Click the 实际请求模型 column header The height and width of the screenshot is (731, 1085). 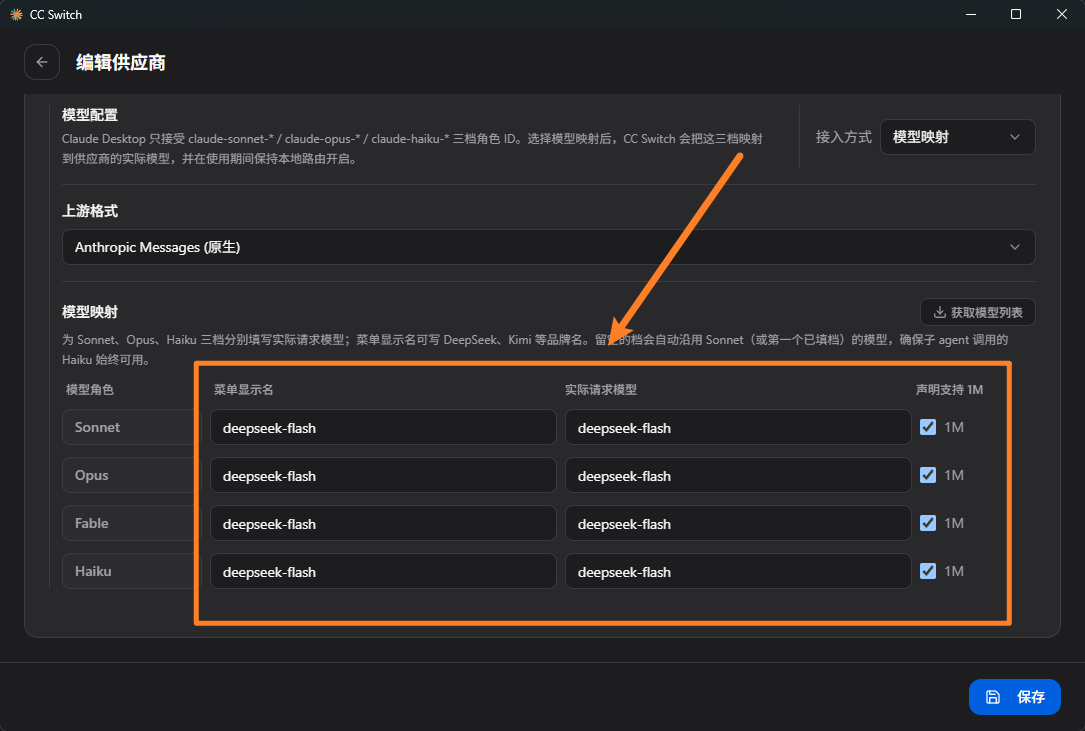[601, 390]
